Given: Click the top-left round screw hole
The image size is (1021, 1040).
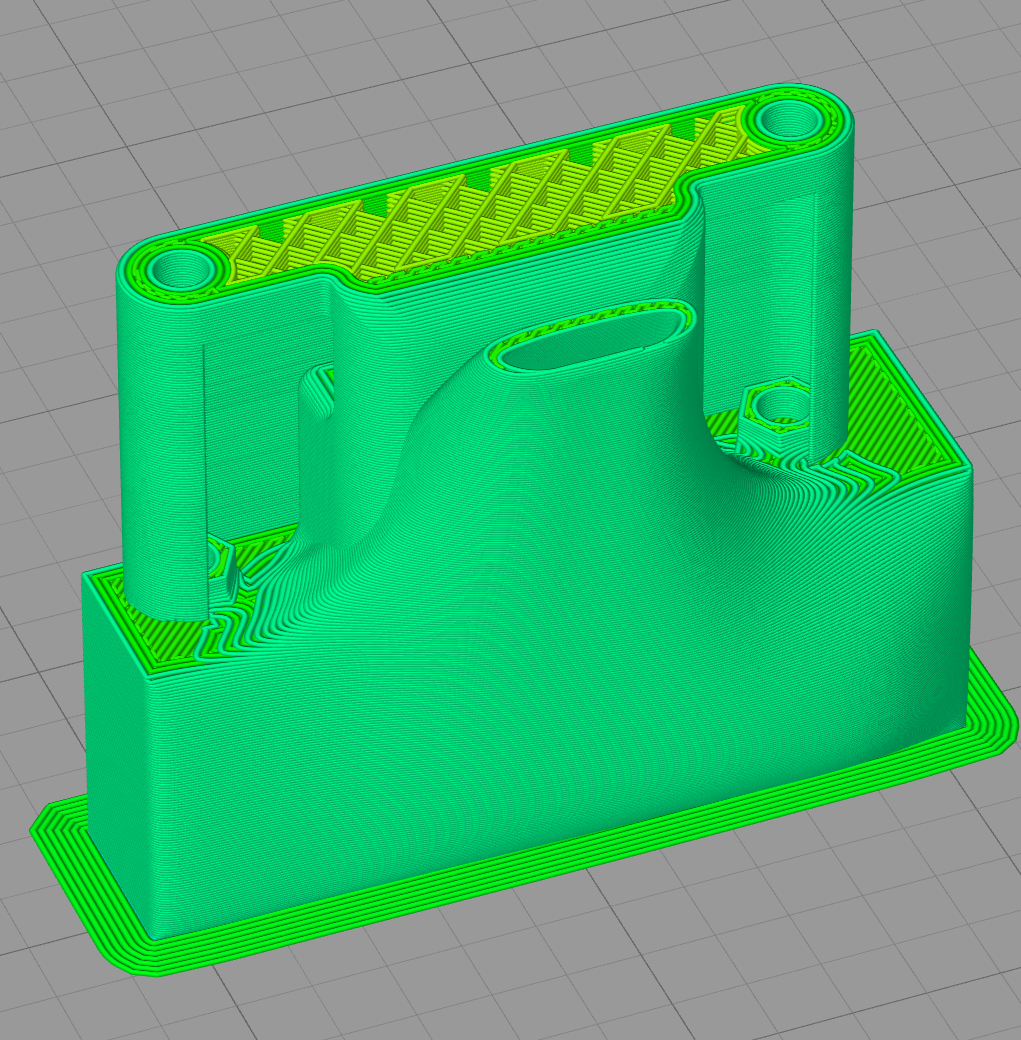Looking at the screenshot, I should 183,269.
